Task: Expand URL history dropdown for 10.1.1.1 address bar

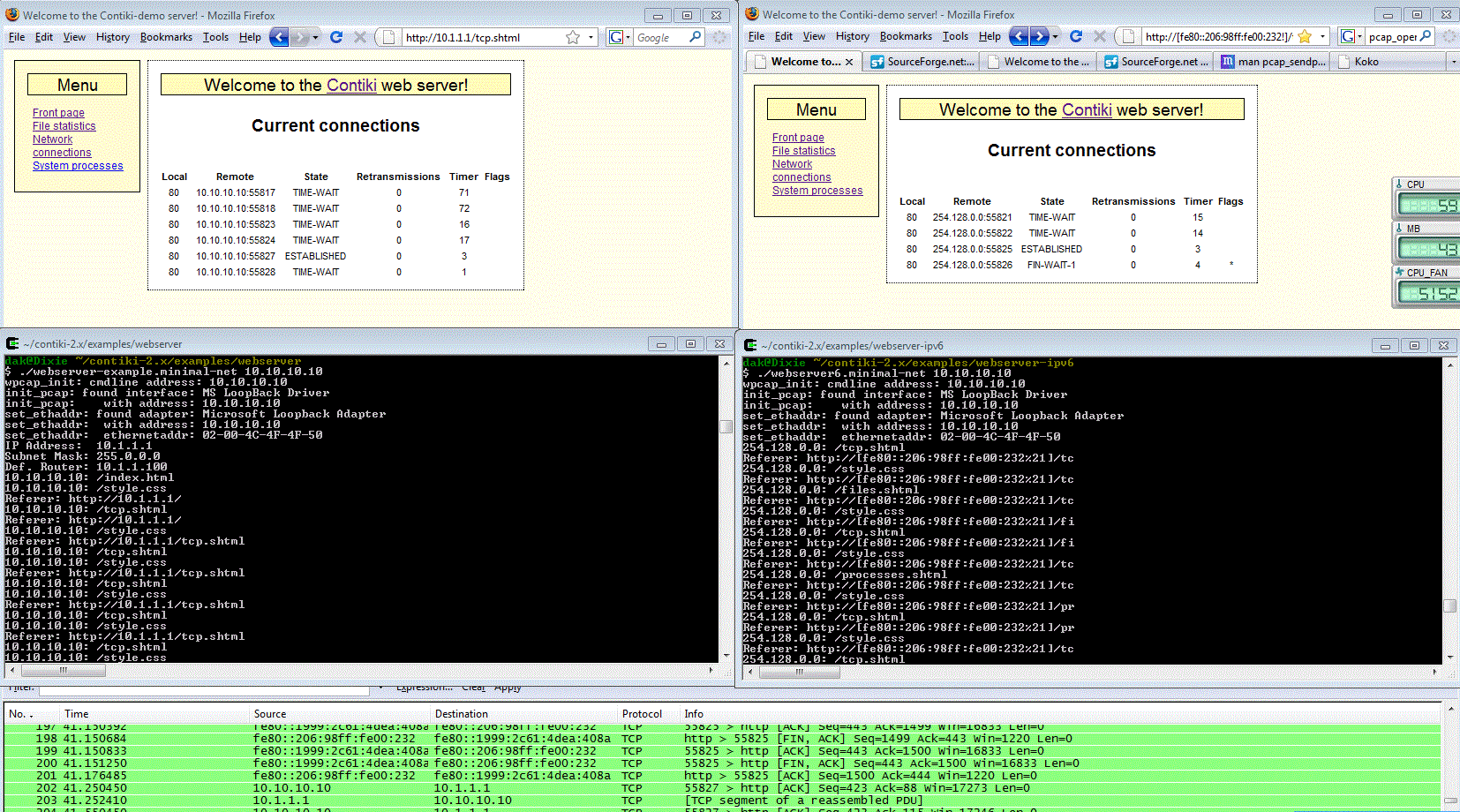Action: 591,37
